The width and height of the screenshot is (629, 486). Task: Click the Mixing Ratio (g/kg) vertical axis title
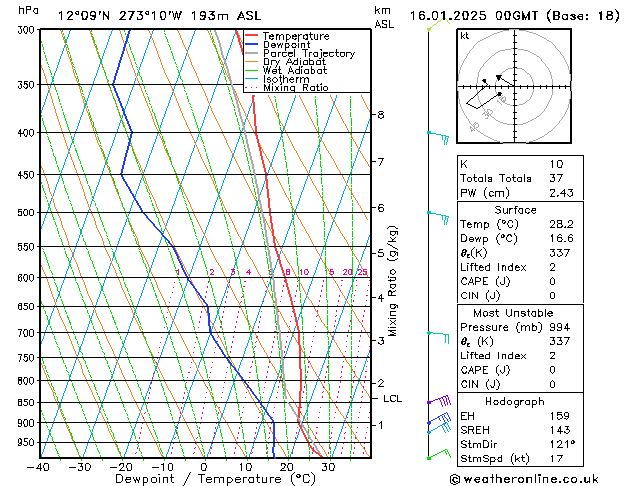click(x=393, y=281)
